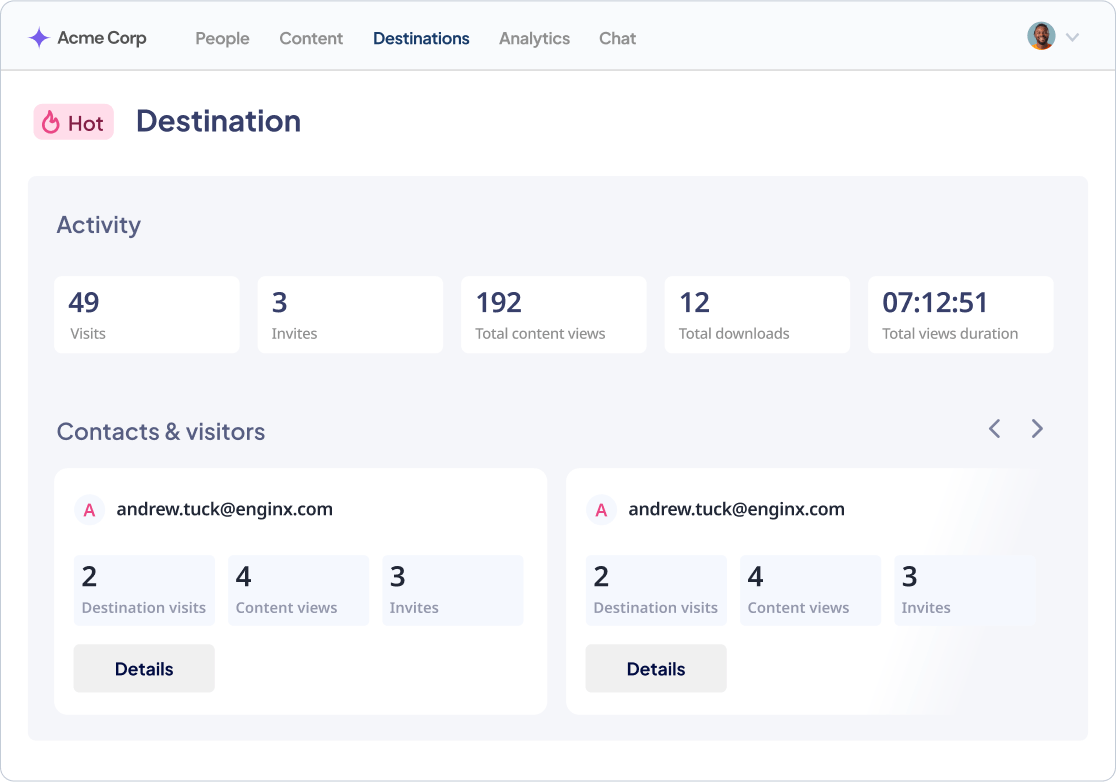Click the Acme Corp star logo icon
Viewport: 1116px width, 782px height.
(x=39, y=38)
